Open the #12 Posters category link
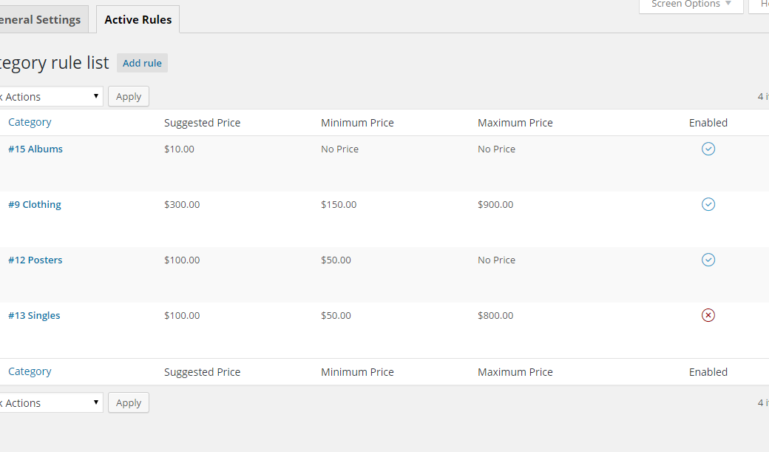 [x=35, y=260]
